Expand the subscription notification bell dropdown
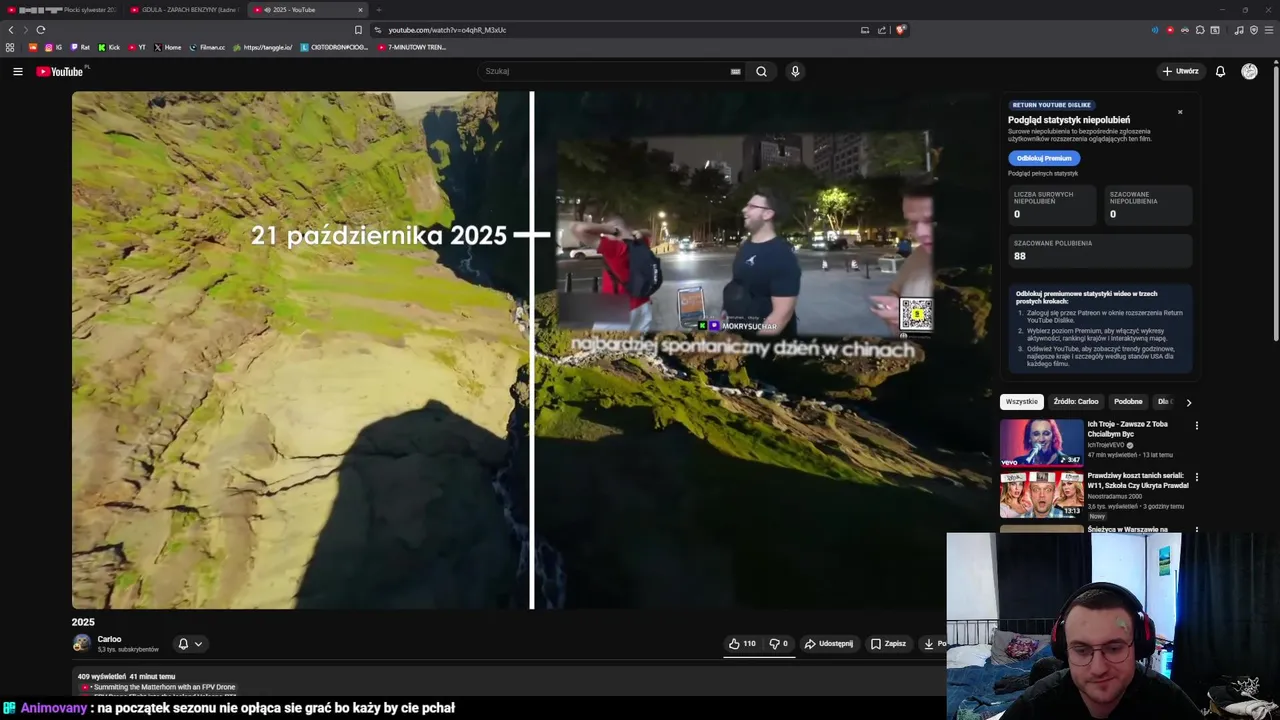 190,644
